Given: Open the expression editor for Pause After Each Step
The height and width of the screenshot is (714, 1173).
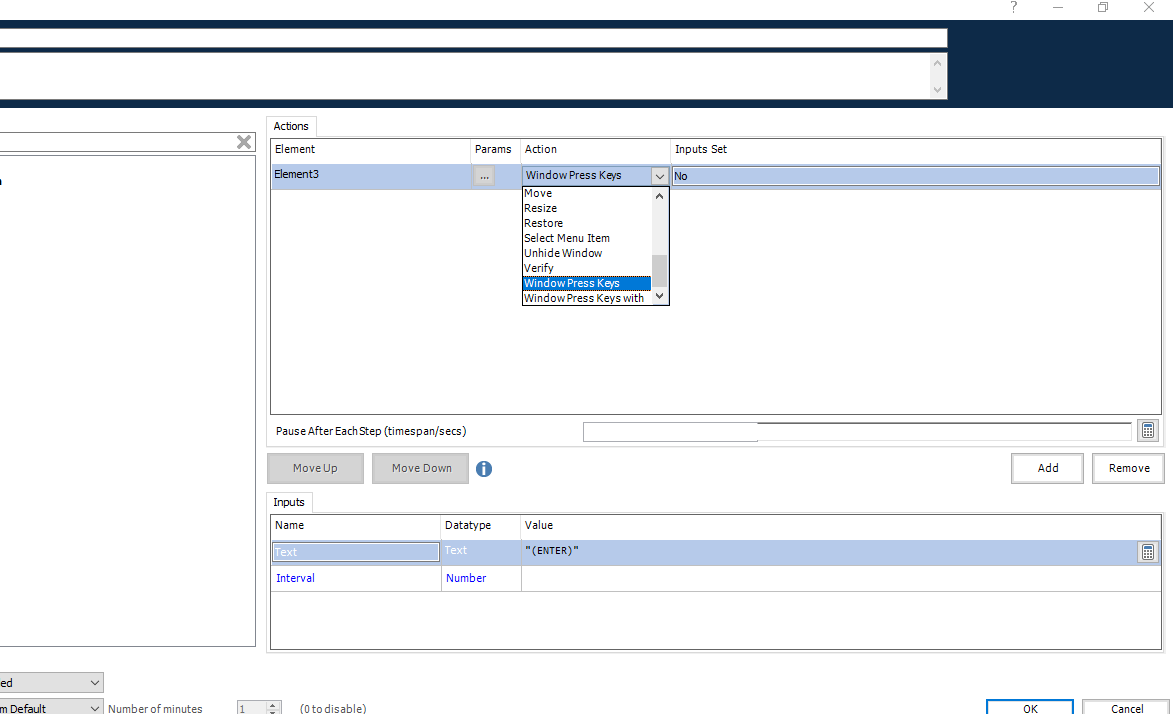Looking at the screenshot, I should click(x=1148, y=430).
